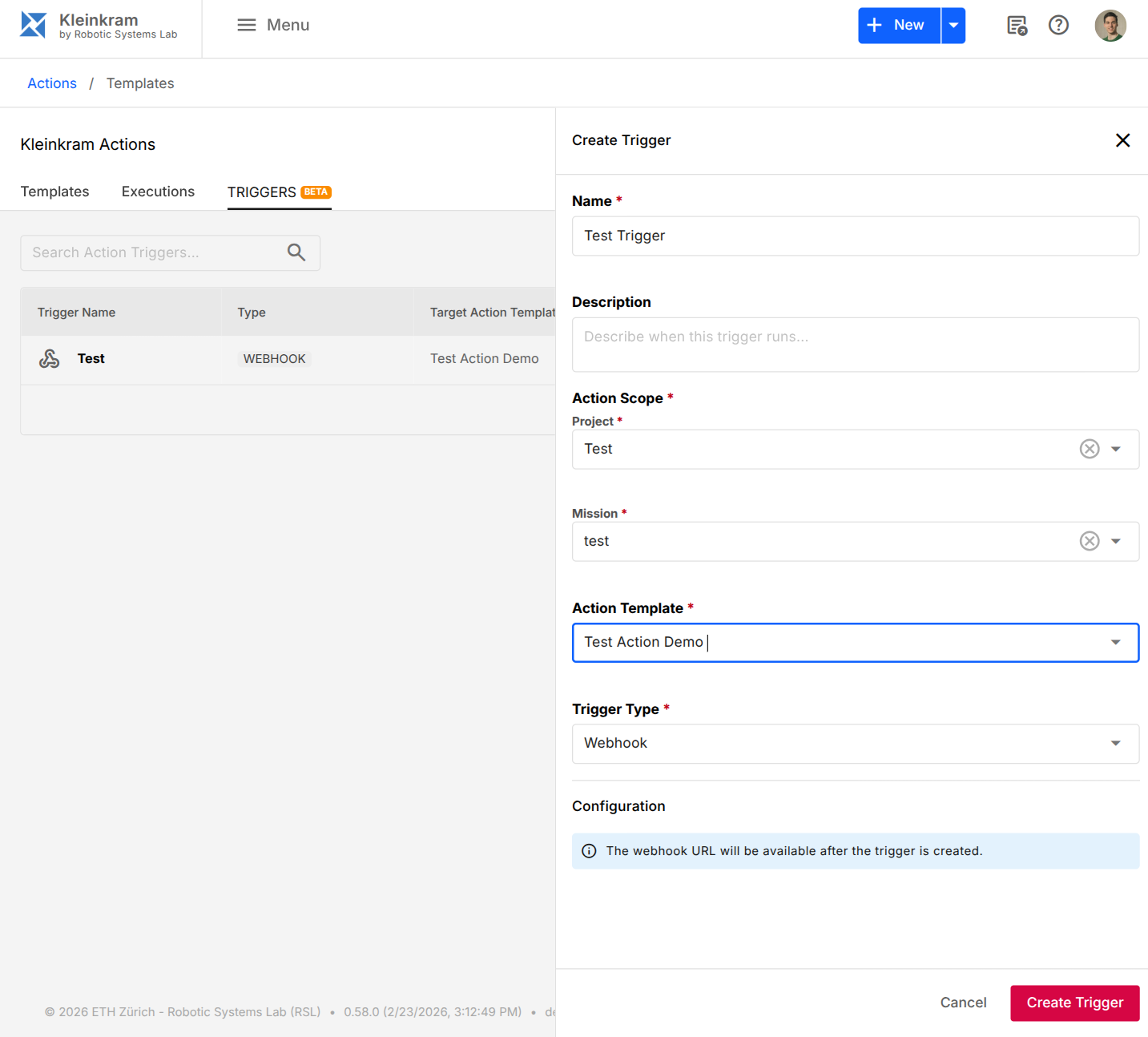
Task: Open the Trigger Type dropdown
Action: click(1115, 744)
